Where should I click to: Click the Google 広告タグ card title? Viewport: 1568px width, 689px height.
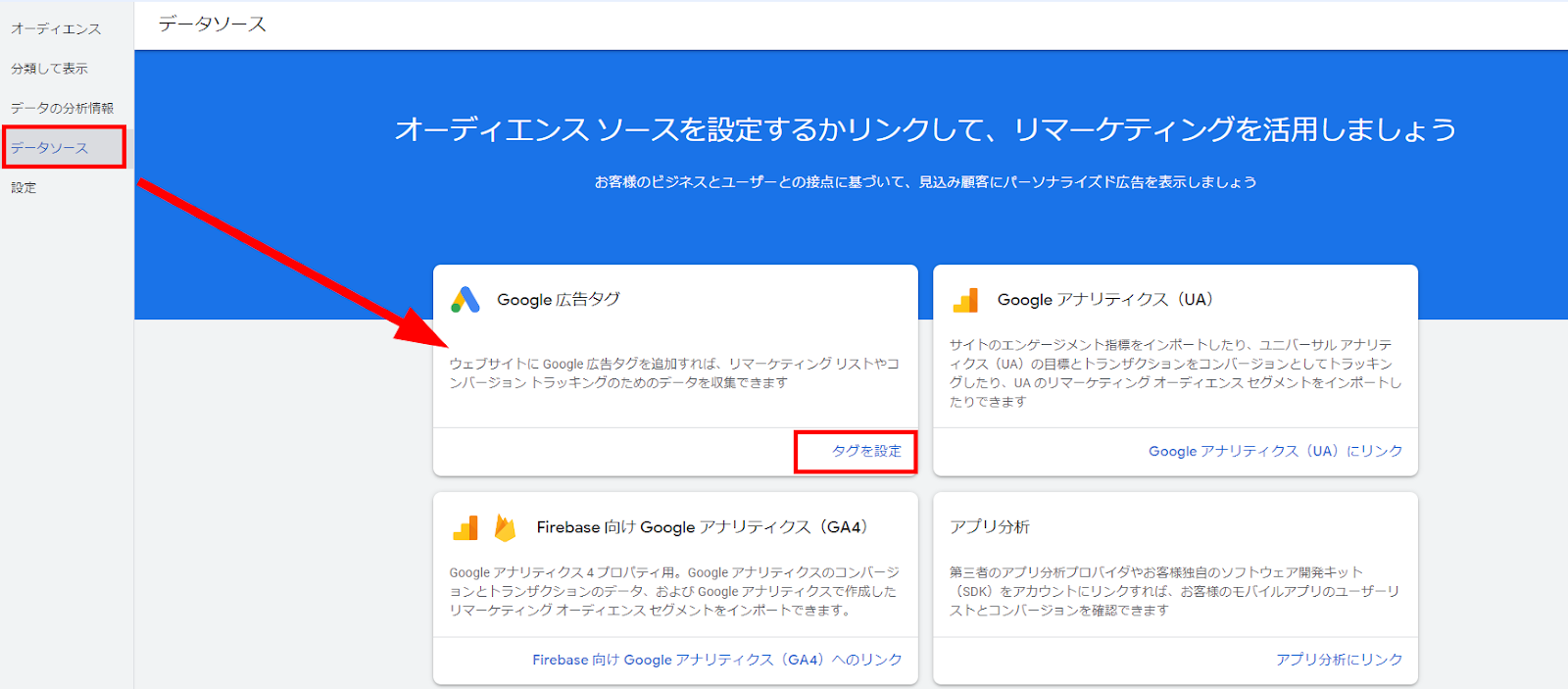(x=559, y=300)
